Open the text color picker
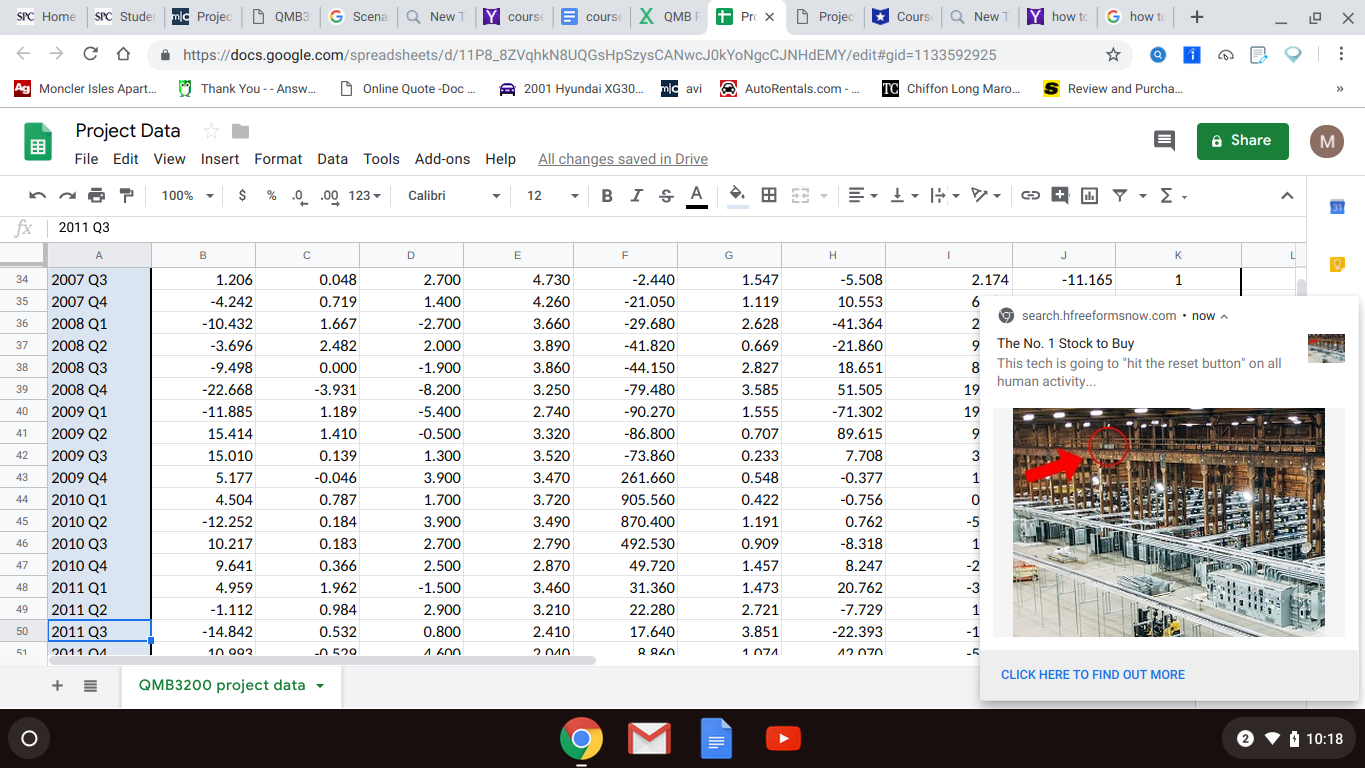 [697, 196]
